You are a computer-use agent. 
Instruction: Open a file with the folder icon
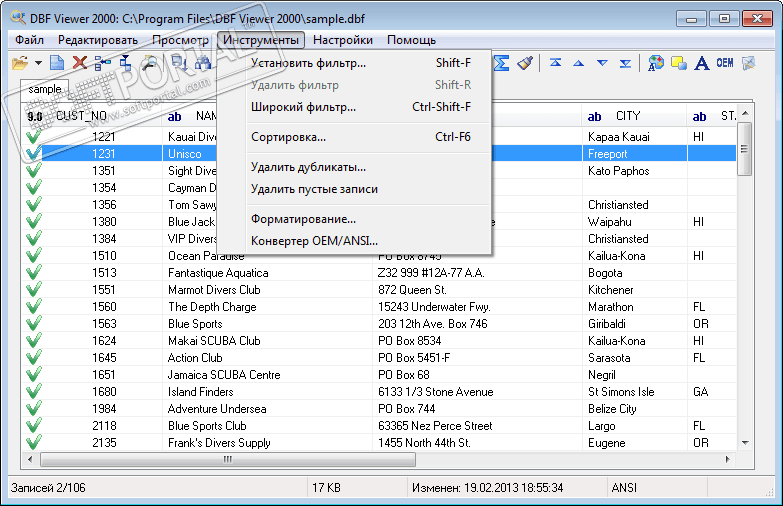[20, 63]
